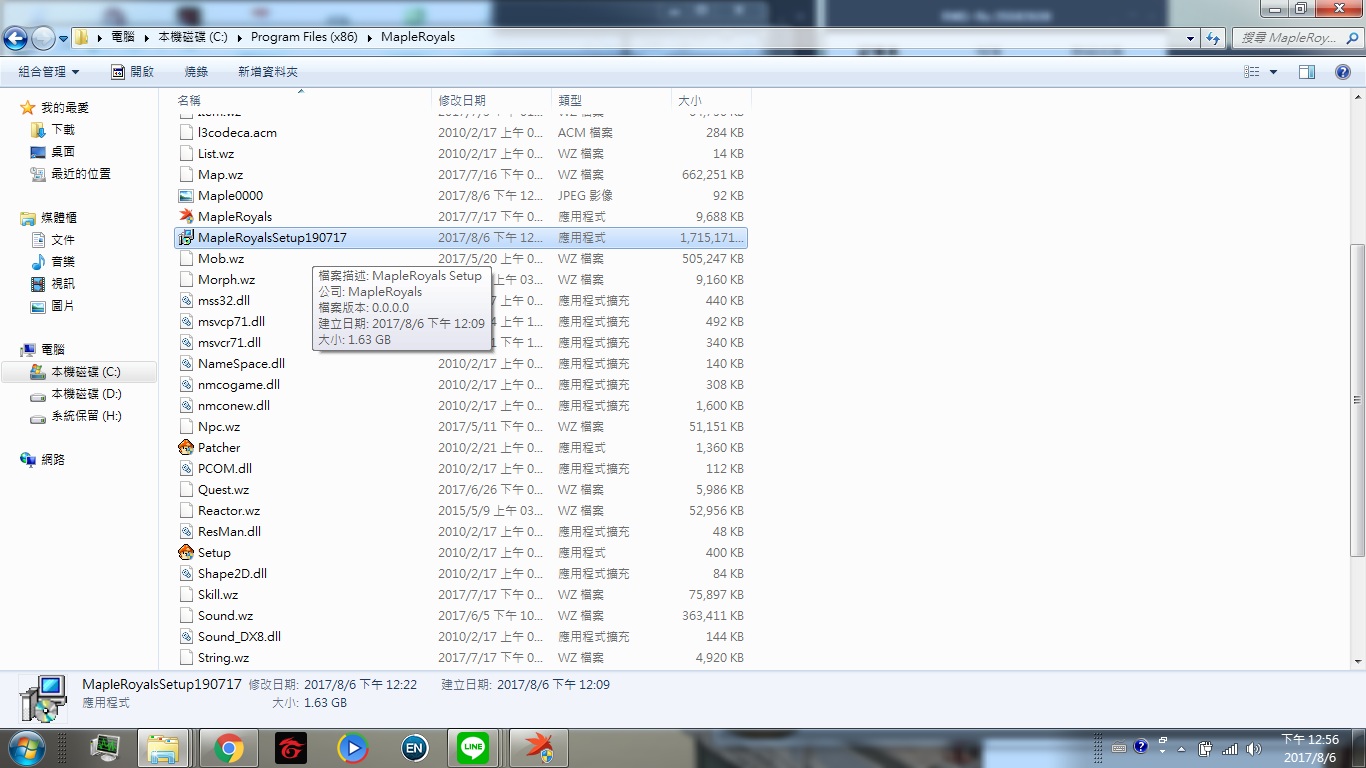Select 系統保留 (H:) drive in navigation pane

pos(86,416)
